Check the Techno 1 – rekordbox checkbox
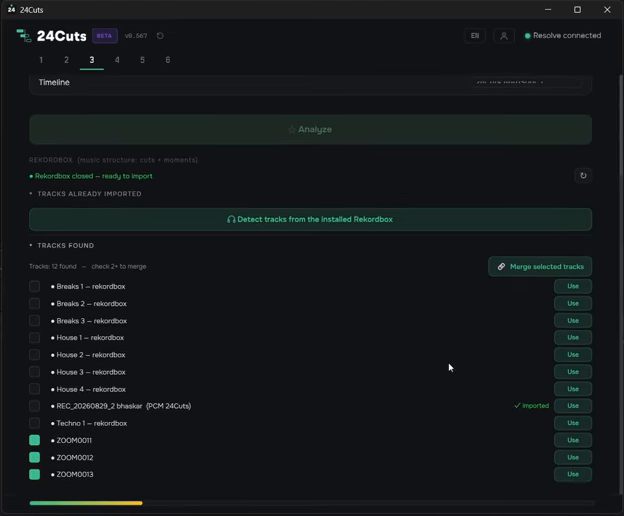624x516 pixels. [x=35, y=423]
